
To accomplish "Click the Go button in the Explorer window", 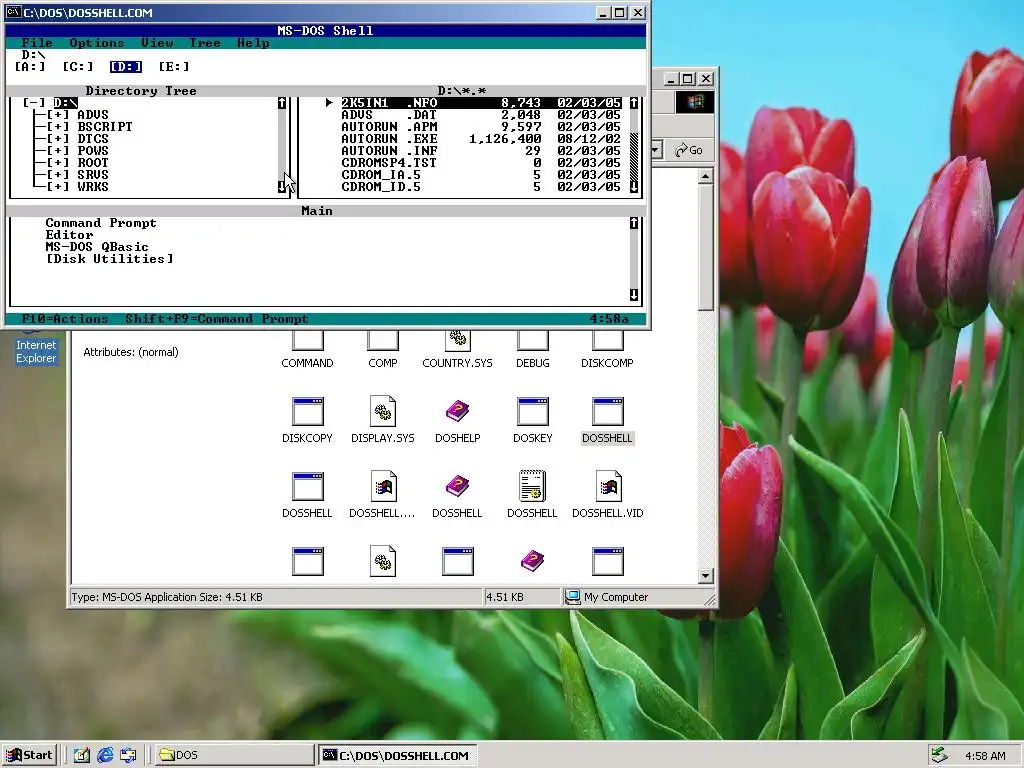I will 689,150.
